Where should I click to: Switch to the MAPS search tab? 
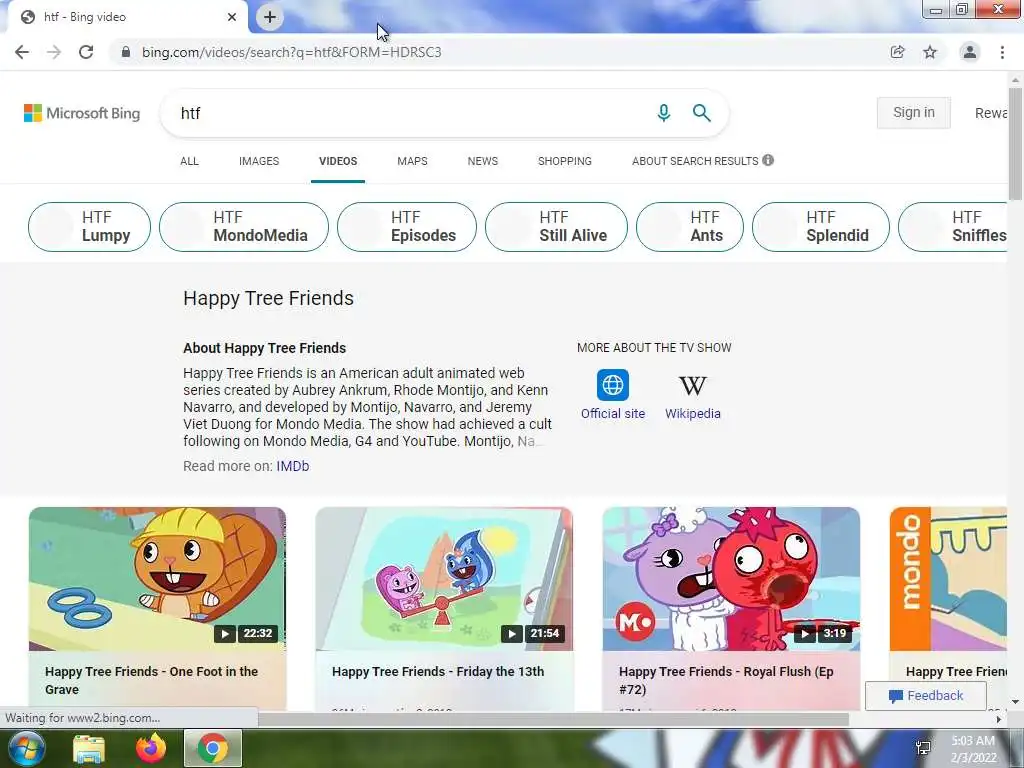pos(412,161)
